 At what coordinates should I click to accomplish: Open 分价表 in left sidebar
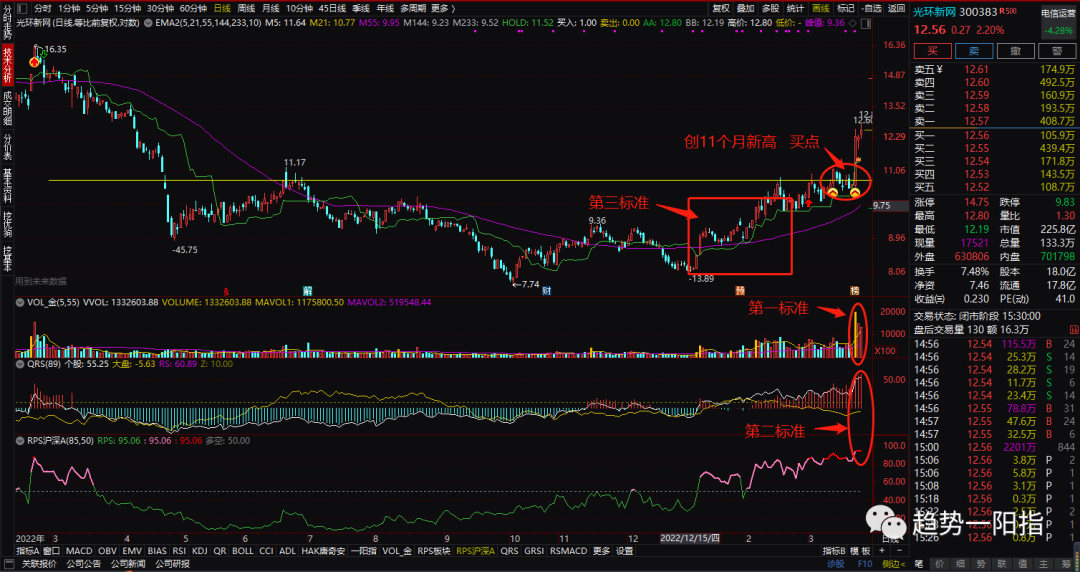pos(8,147)
